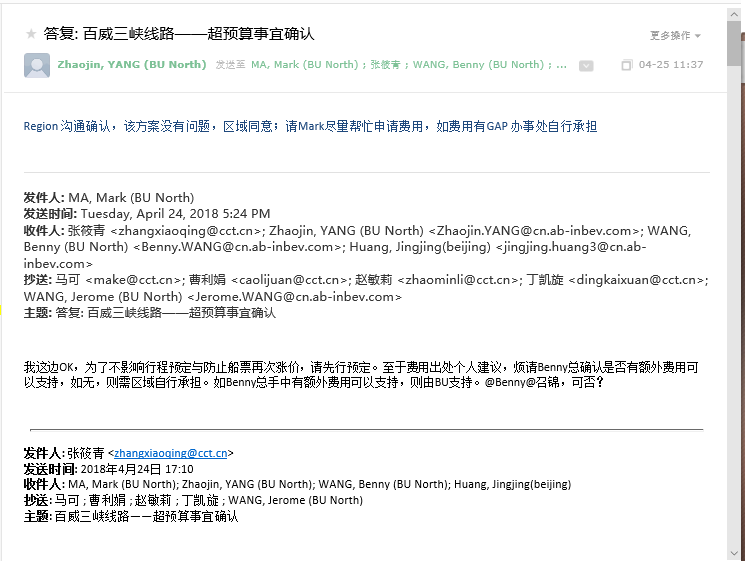Click the 04-25 11:37 timestamp

click(671, 65)
